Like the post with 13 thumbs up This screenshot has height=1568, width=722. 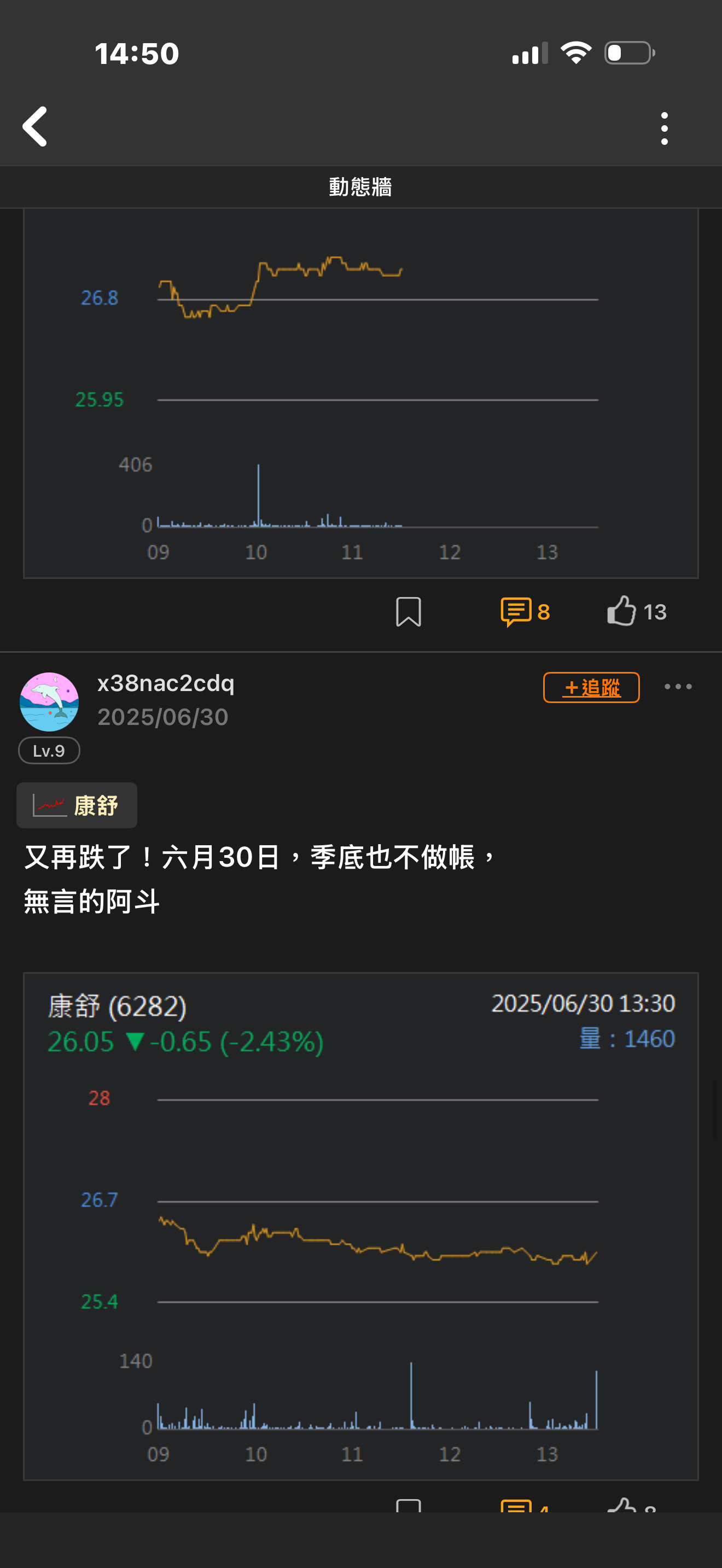pyautogui.click(x=637, y=611)
